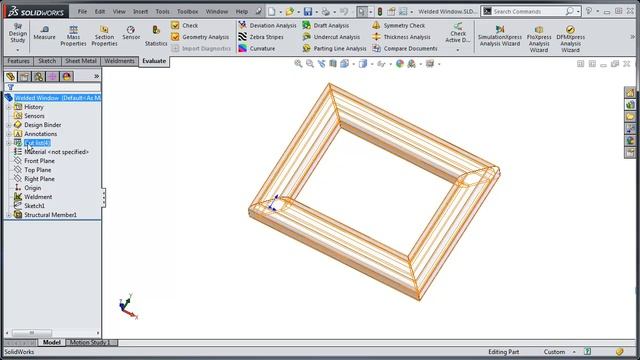This screenshot has width=640, height=360.
Task: Click the Print icon
Action: 325,11
